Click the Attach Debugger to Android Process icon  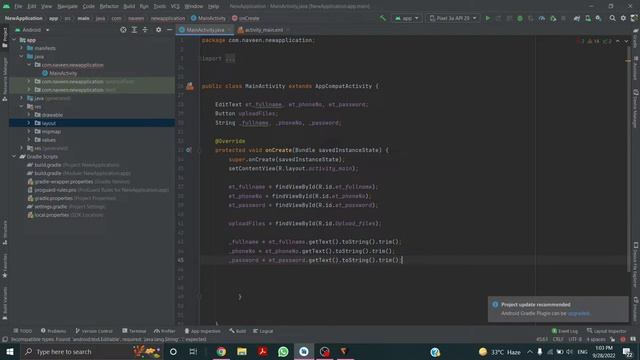pyautogui.click(x=553, y=18)
